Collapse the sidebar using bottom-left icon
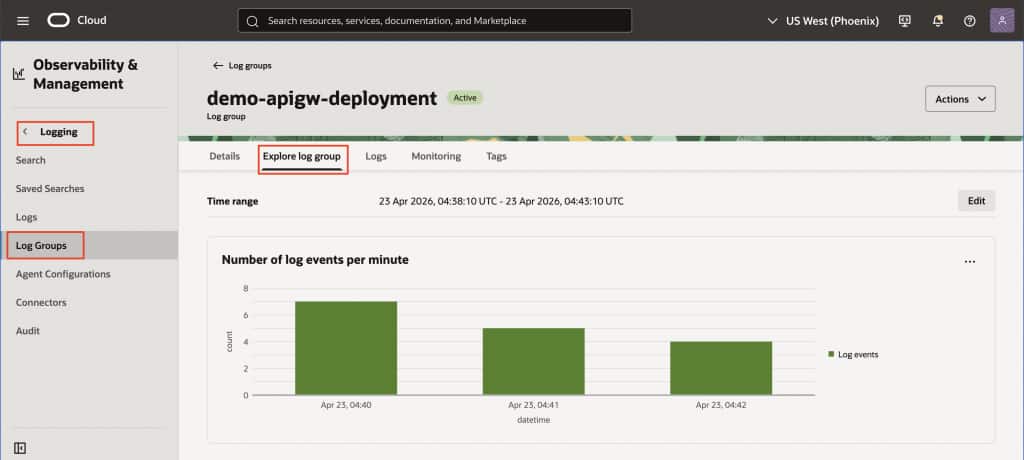 pyautogui.click(x=21, y=447)
